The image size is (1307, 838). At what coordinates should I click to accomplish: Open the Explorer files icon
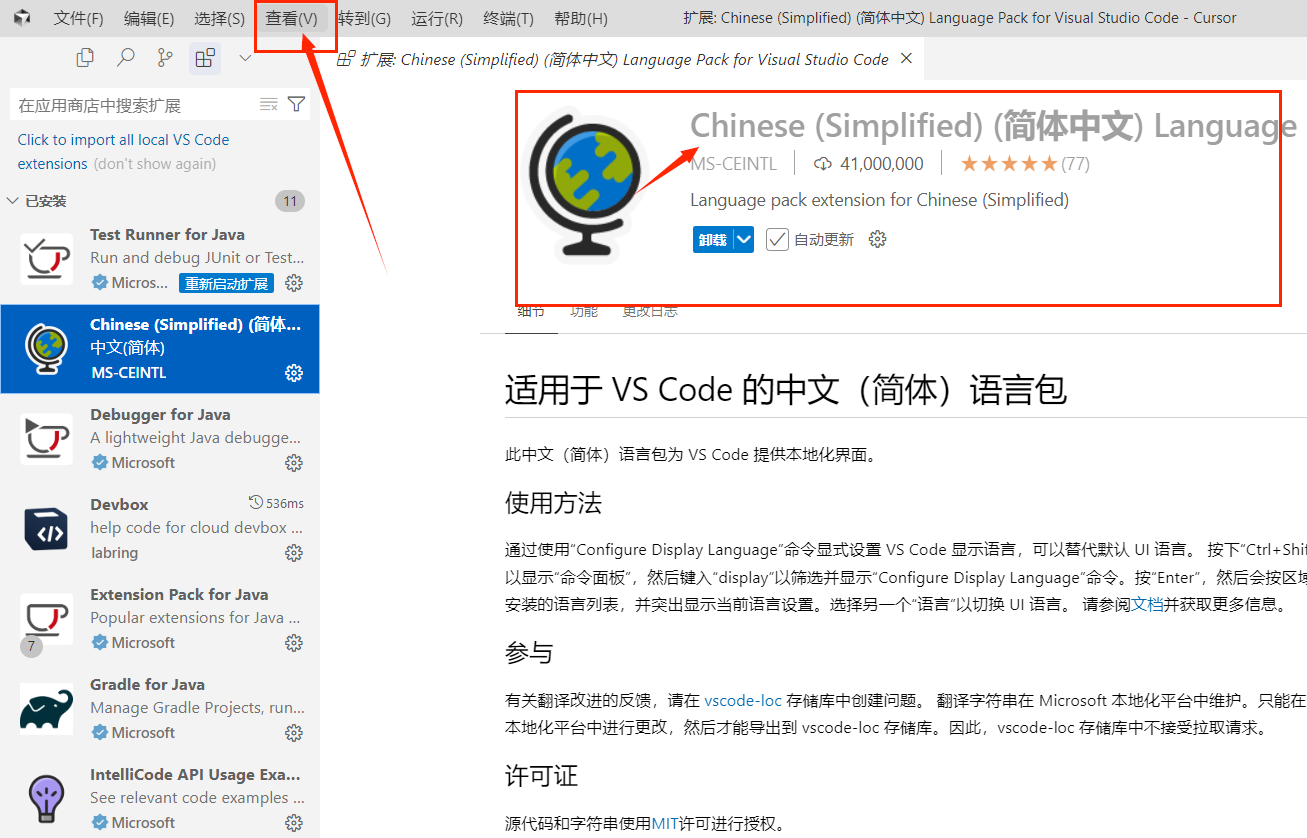[x=86, y=59]
